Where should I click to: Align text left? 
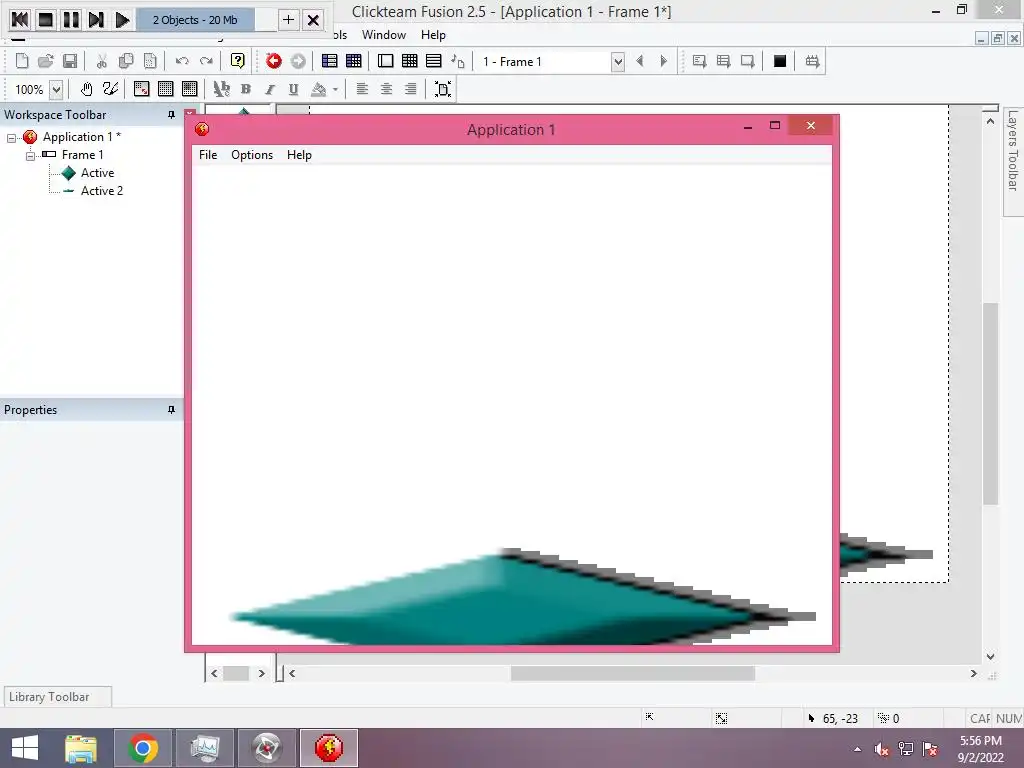[x=362, y=89]
